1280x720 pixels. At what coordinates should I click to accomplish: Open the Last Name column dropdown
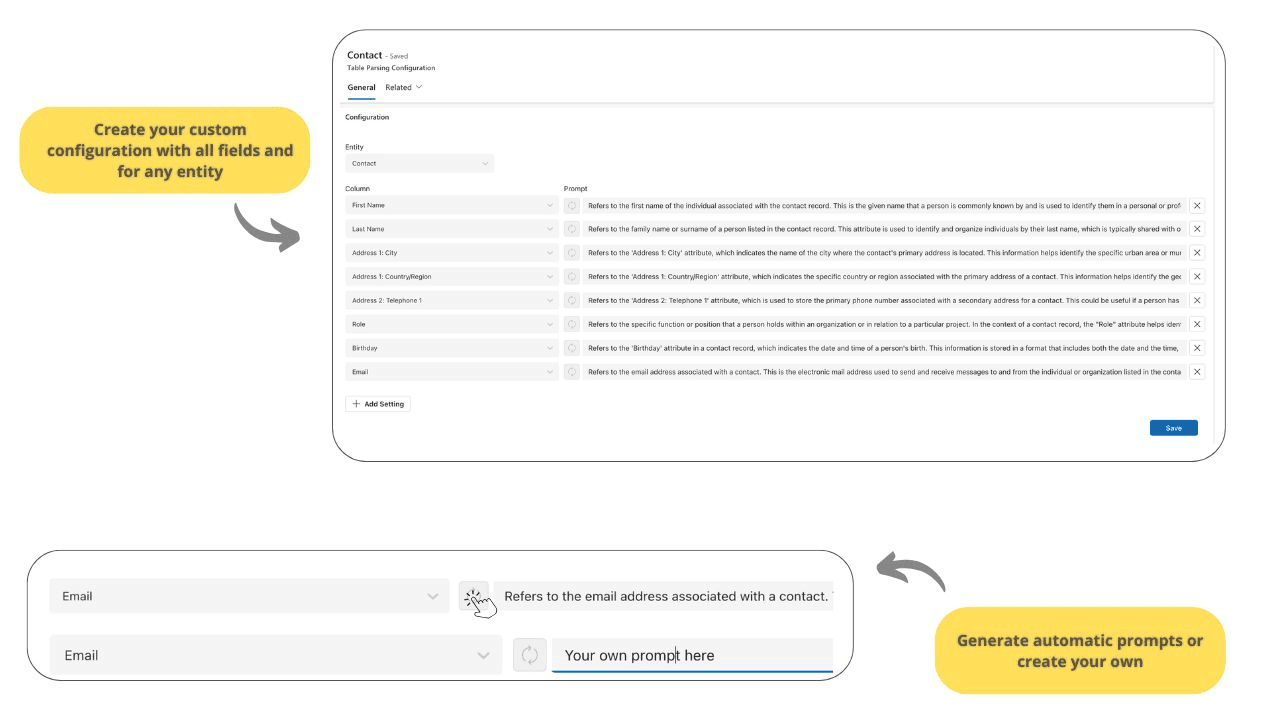[452, 229]
